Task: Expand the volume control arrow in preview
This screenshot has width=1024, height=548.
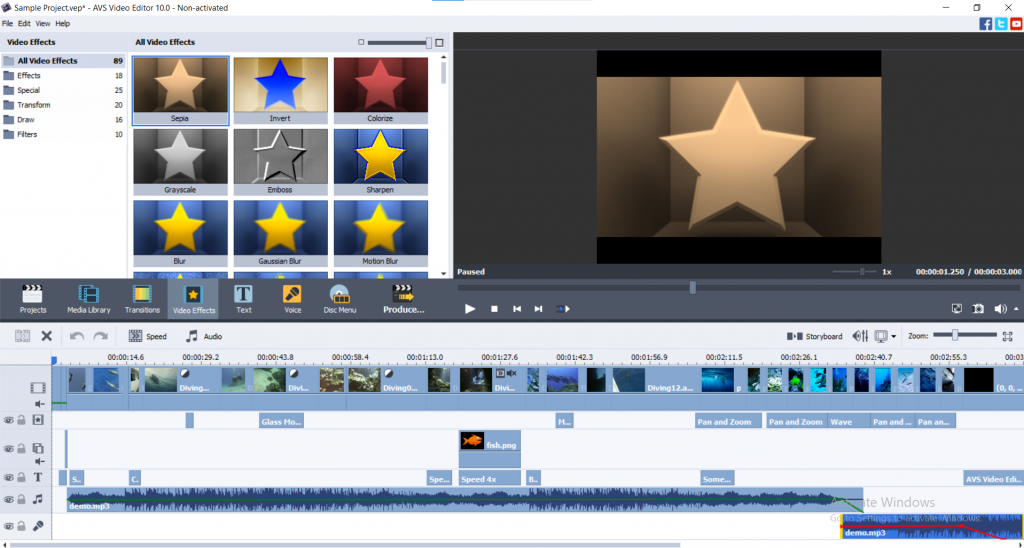Action: pyautogui.click(x=1014, y=309)
